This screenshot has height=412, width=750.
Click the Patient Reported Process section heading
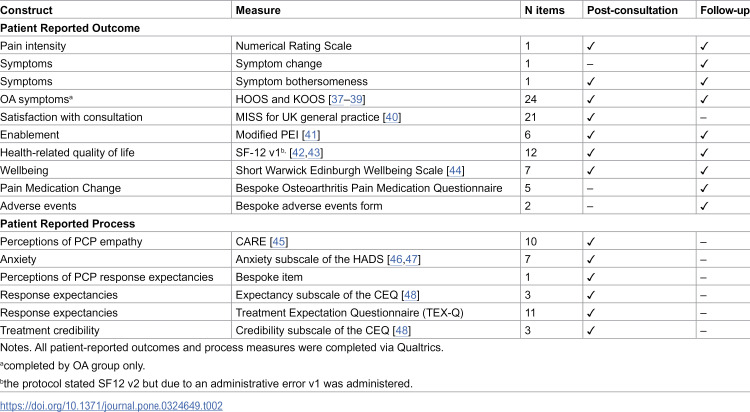click(x=67, y=223)
